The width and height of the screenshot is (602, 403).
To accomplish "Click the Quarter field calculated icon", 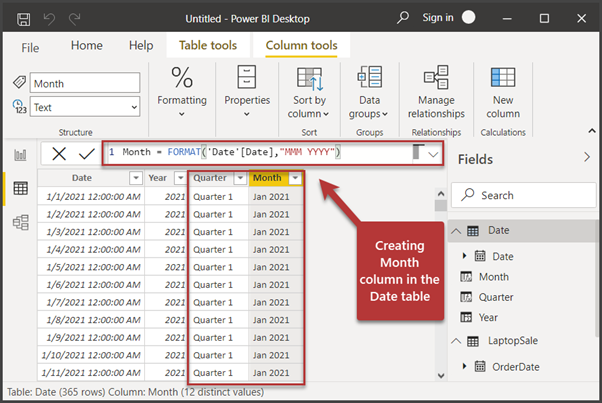I will [x=466, y=297].
